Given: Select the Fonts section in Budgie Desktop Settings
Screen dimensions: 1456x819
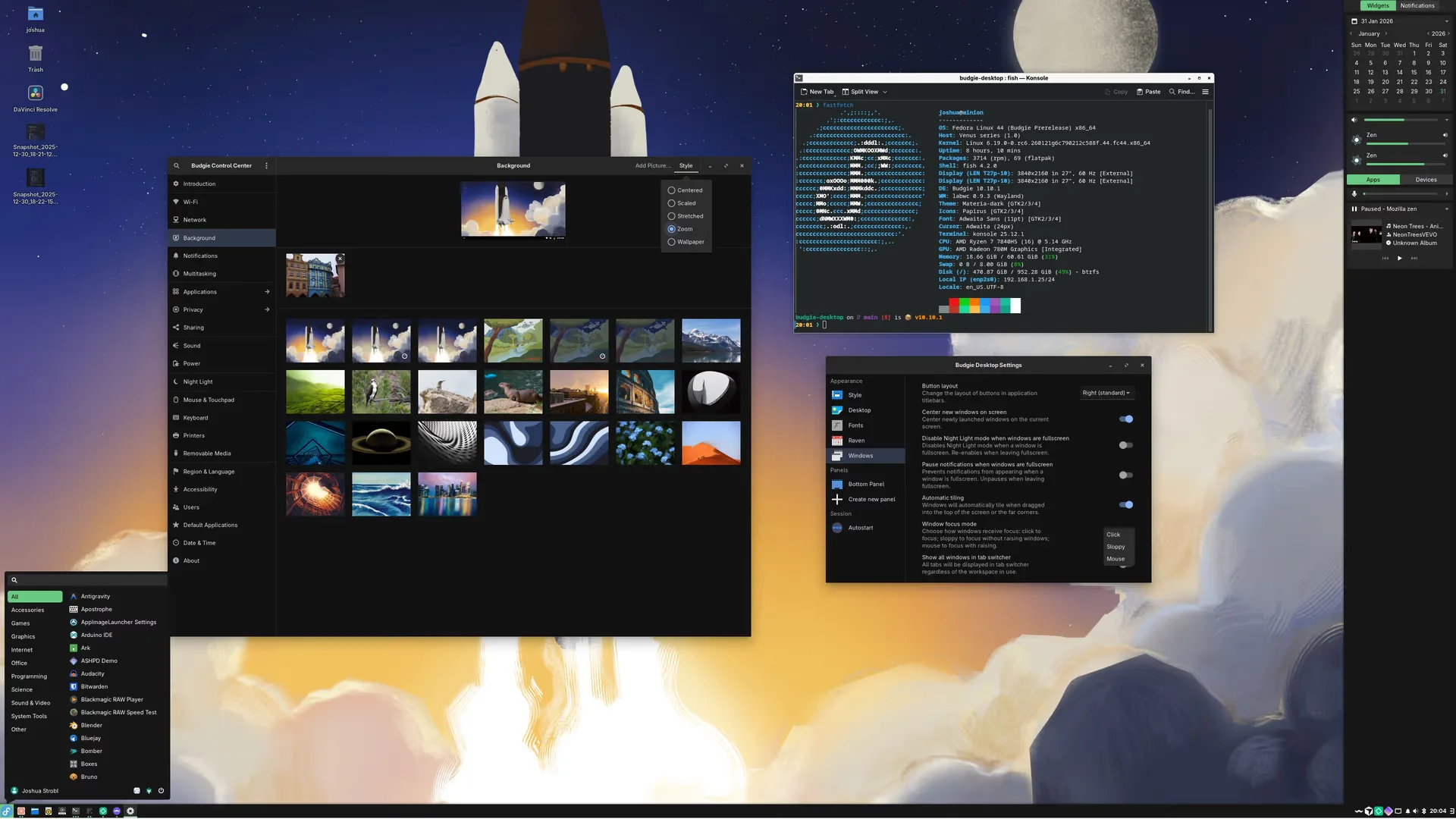Looking at the screenshot, I should coord(855,425).
